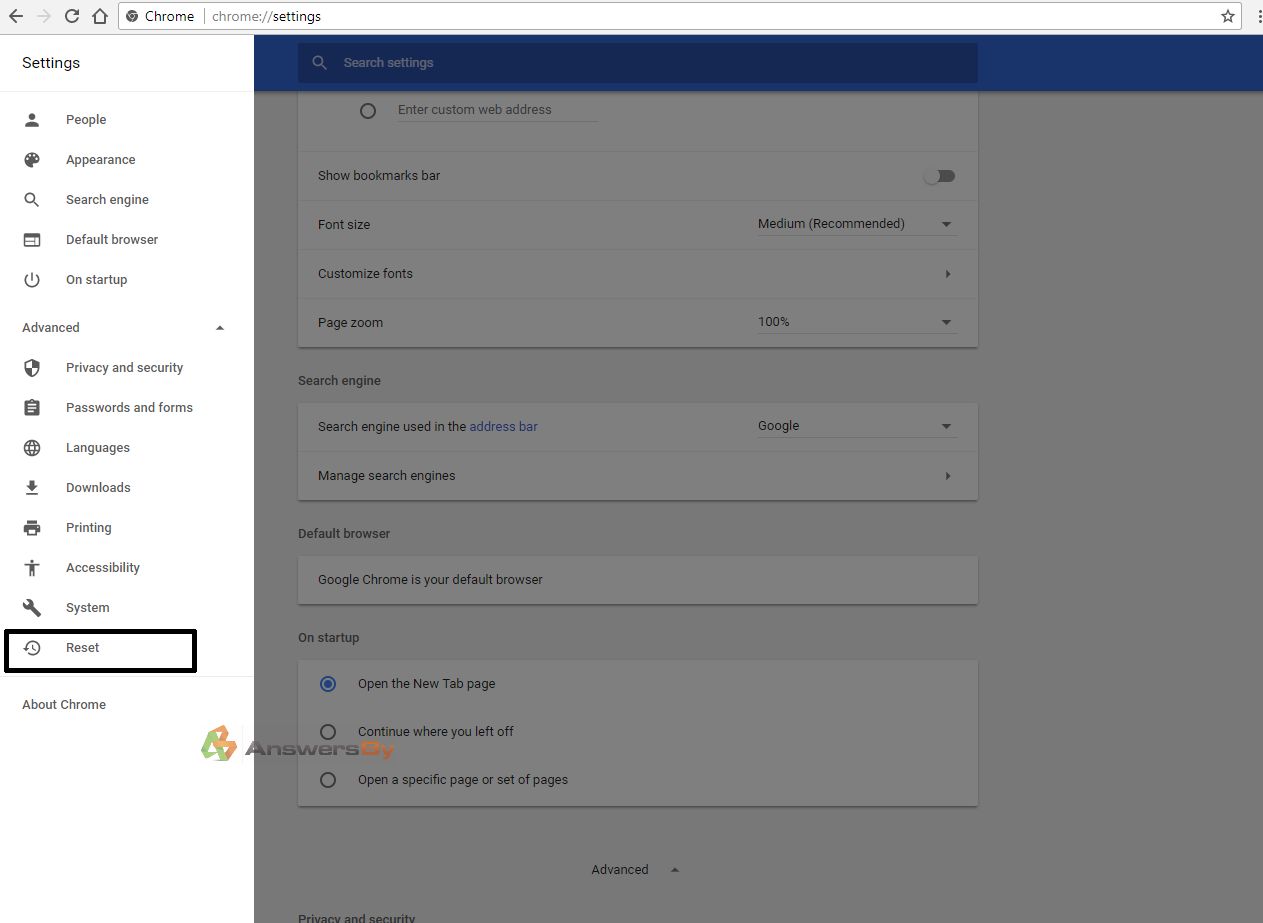Click the Passwords and forms clipboard icon

(x=32, y=408)
